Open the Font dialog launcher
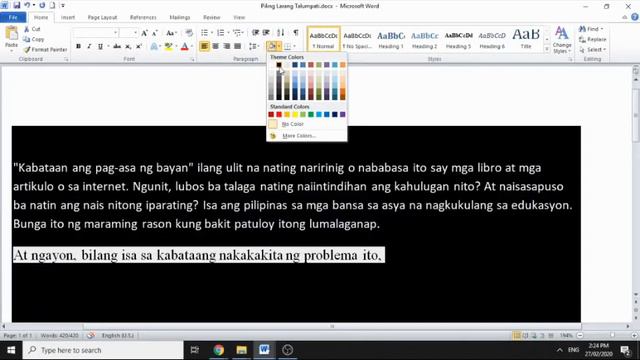640x360 pixels. click(x=193, y=60)
